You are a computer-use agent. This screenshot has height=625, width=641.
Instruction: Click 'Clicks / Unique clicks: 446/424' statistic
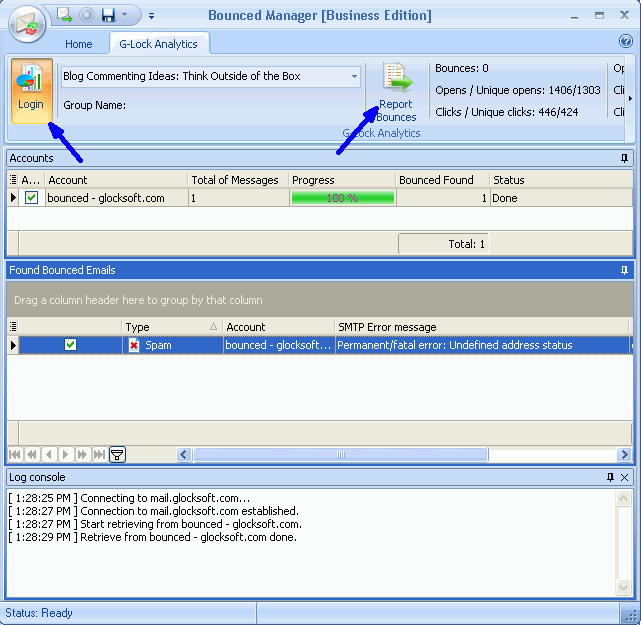[507, 112]
